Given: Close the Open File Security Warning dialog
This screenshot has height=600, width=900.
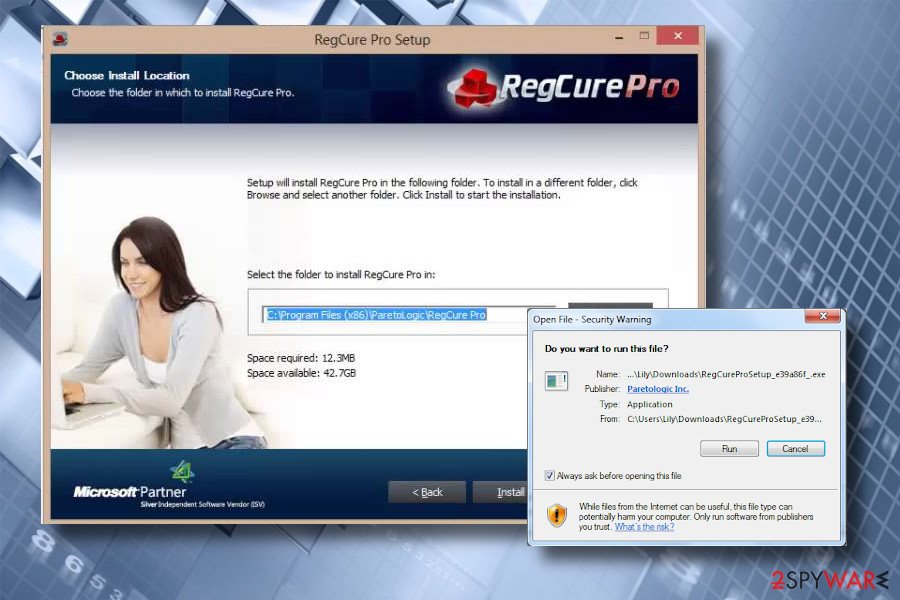Looking at the screenshot, I should pyautogui.click(x=823, y=316).
